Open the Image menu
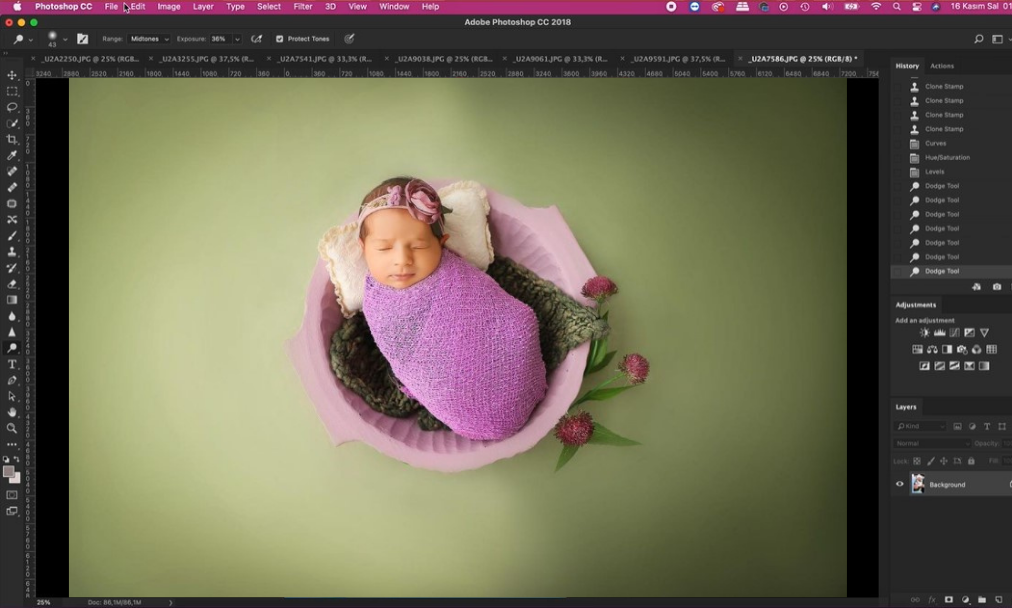This screenshot has height=608, width=1012. 168,6
